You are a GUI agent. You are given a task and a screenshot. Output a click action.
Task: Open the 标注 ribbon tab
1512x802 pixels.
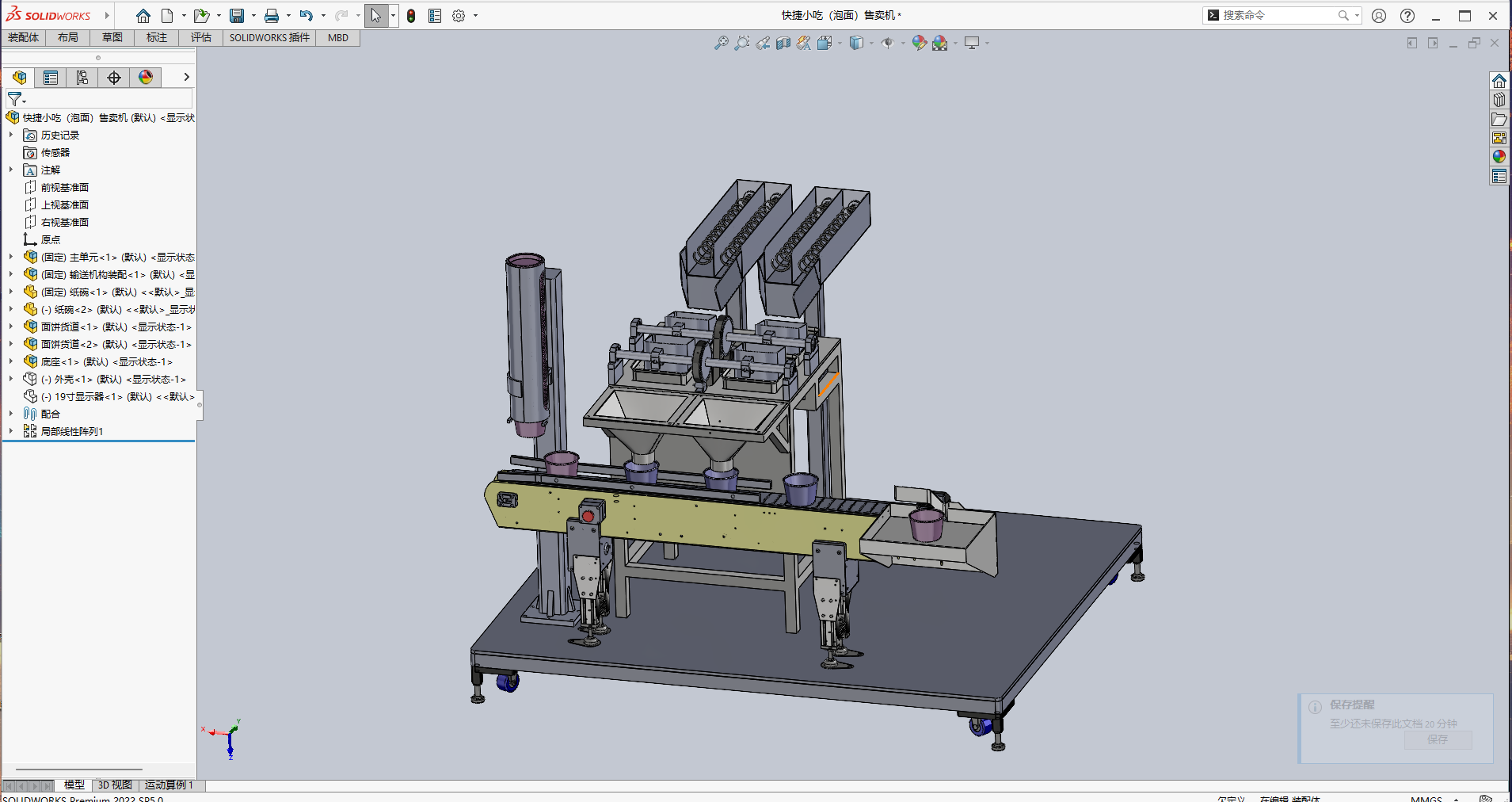coord(157,37)
